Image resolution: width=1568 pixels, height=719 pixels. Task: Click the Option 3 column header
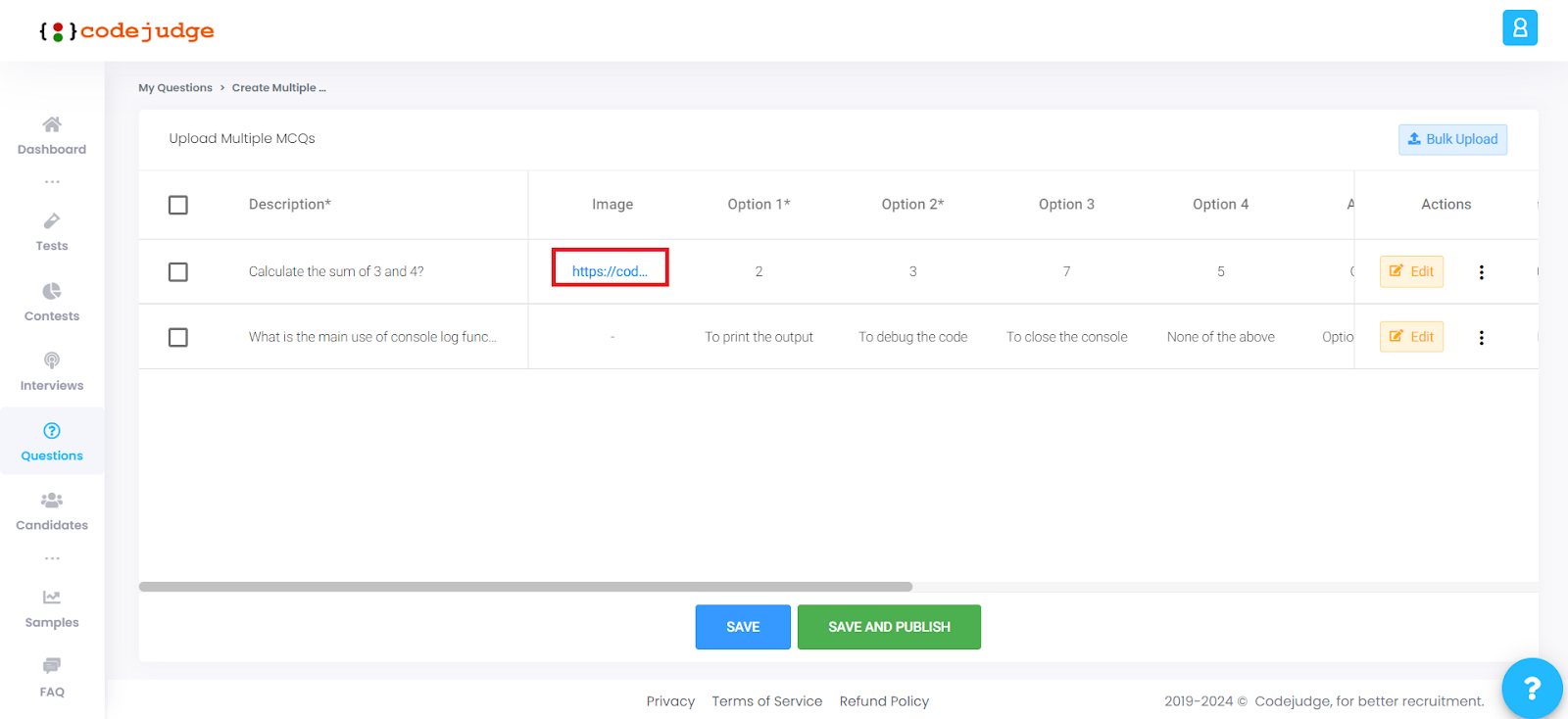point(1066,205)
